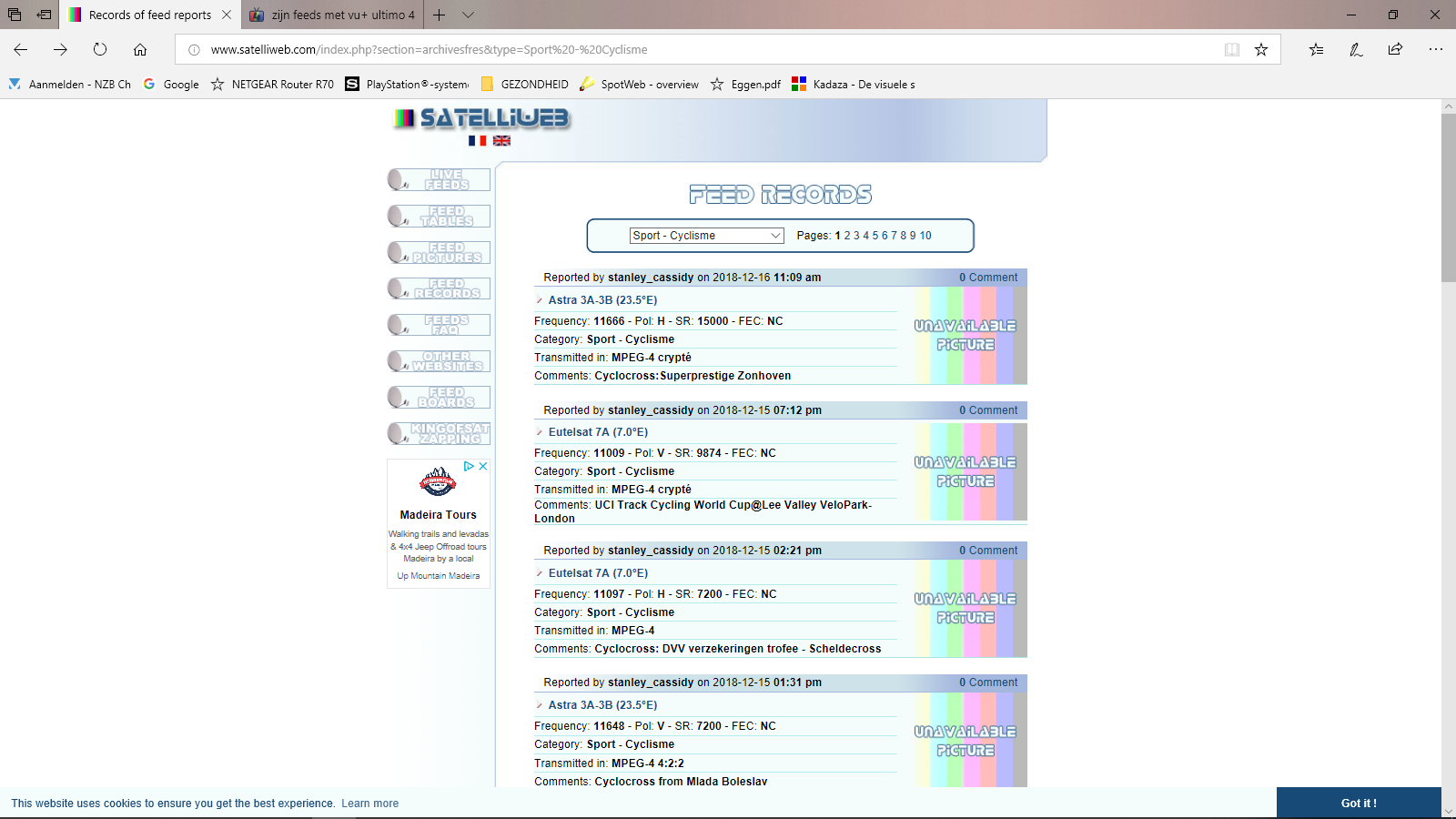Open the Feed Tables menu entry
The width and height of the screenshot is (1456, 819).
[445, 216]
